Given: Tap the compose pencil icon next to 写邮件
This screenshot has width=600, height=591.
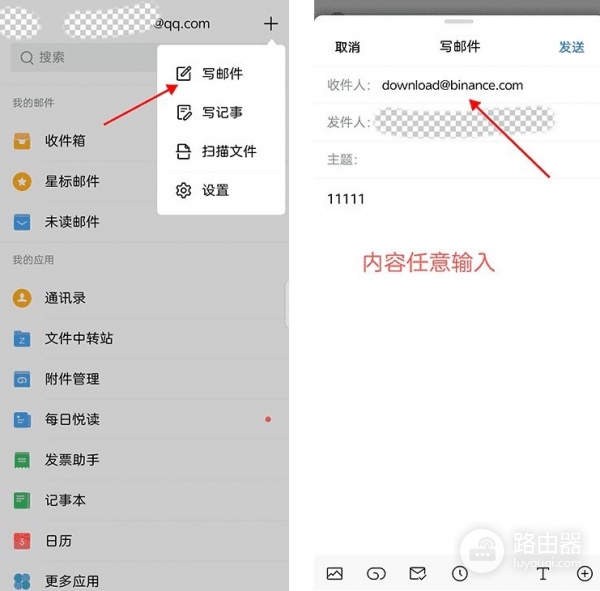Looking at the screenshot, I should point(183,73).
